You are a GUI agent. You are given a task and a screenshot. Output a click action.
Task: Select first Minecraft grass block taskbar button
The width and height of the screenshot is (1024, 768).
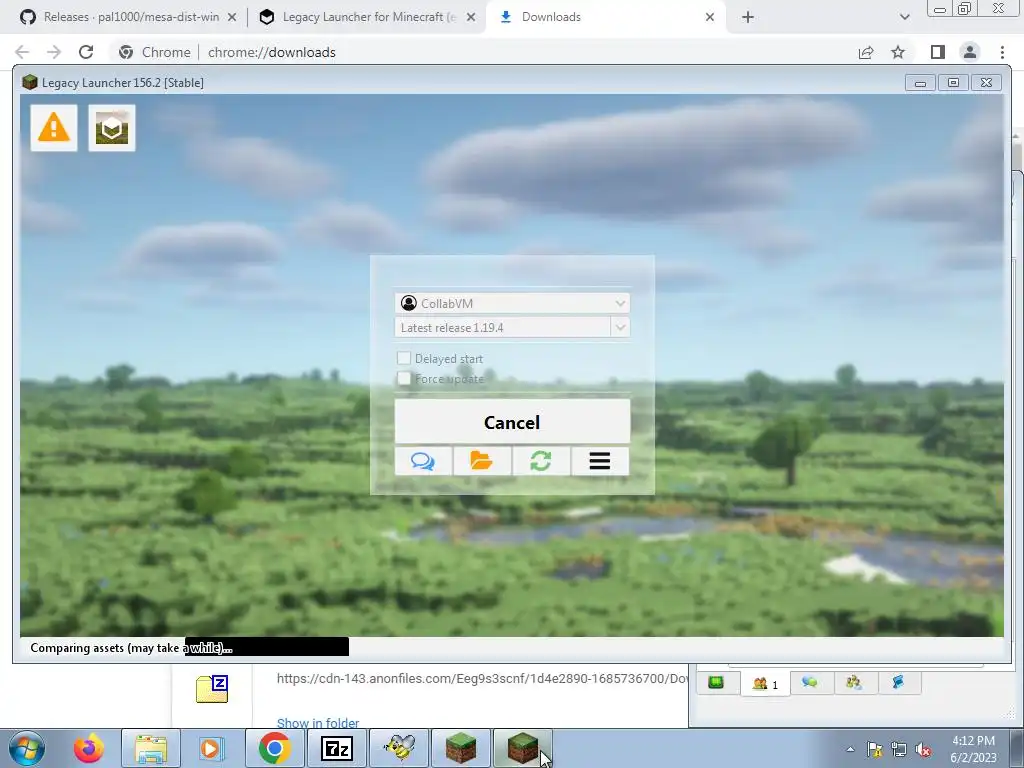point(460,748)
